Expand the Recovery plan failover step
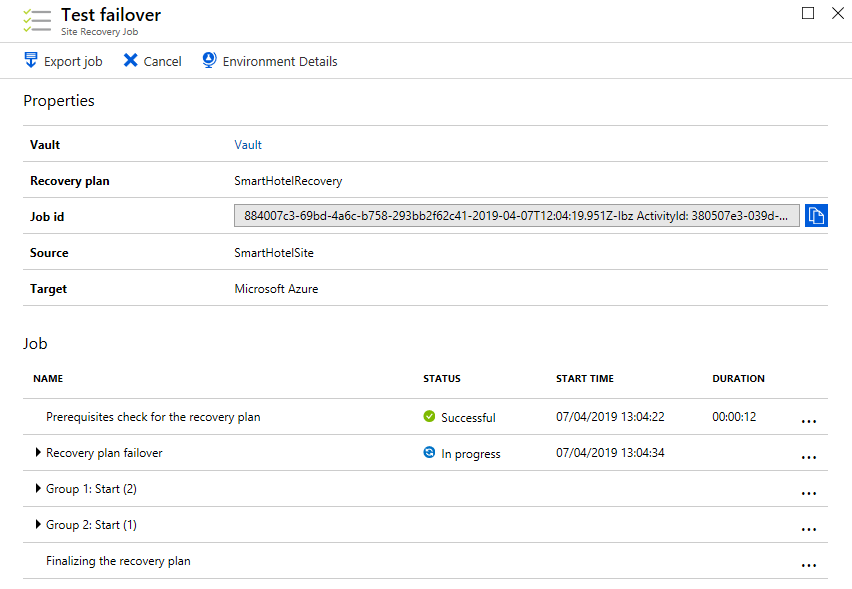 38,452
